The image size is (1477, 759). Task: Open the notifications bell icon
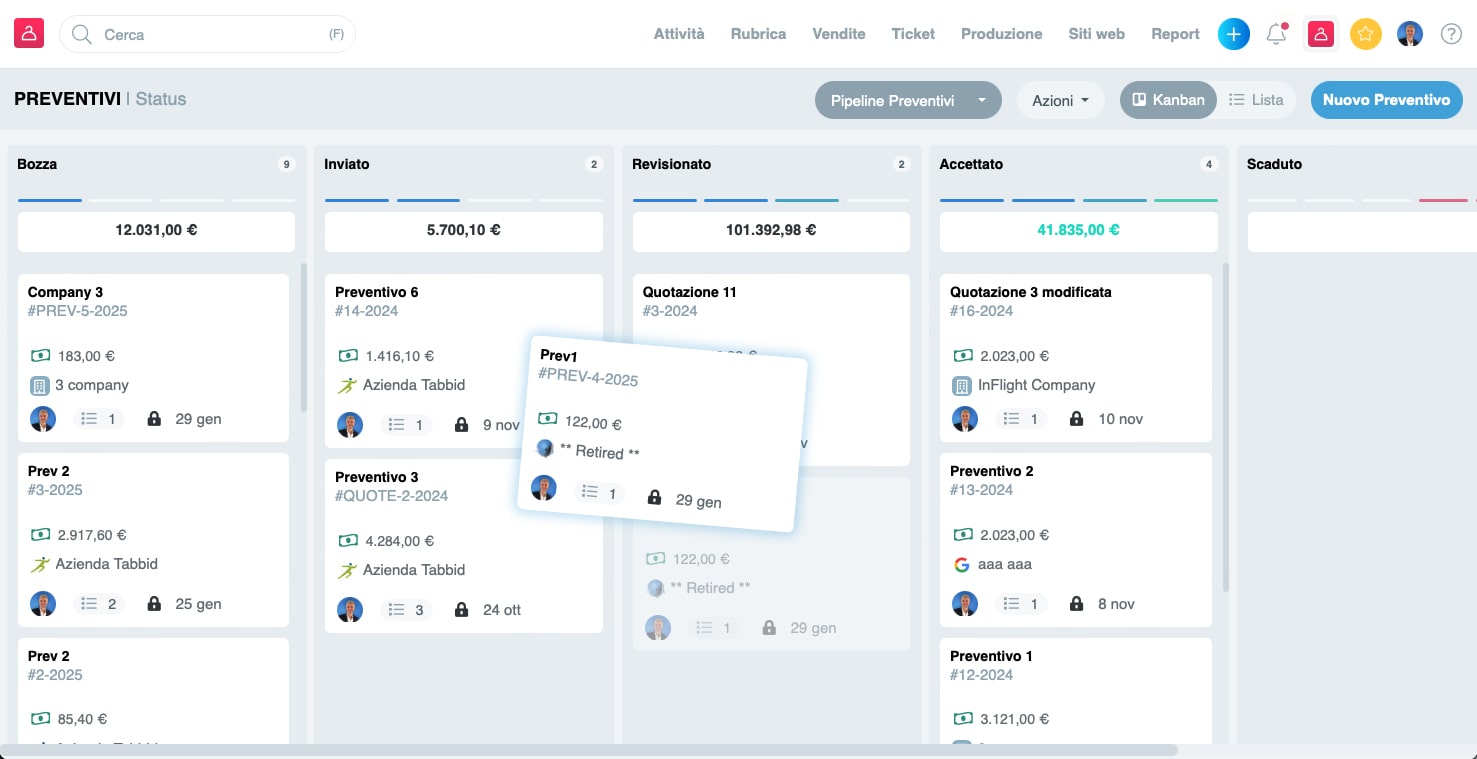(x=1276, y=33)
